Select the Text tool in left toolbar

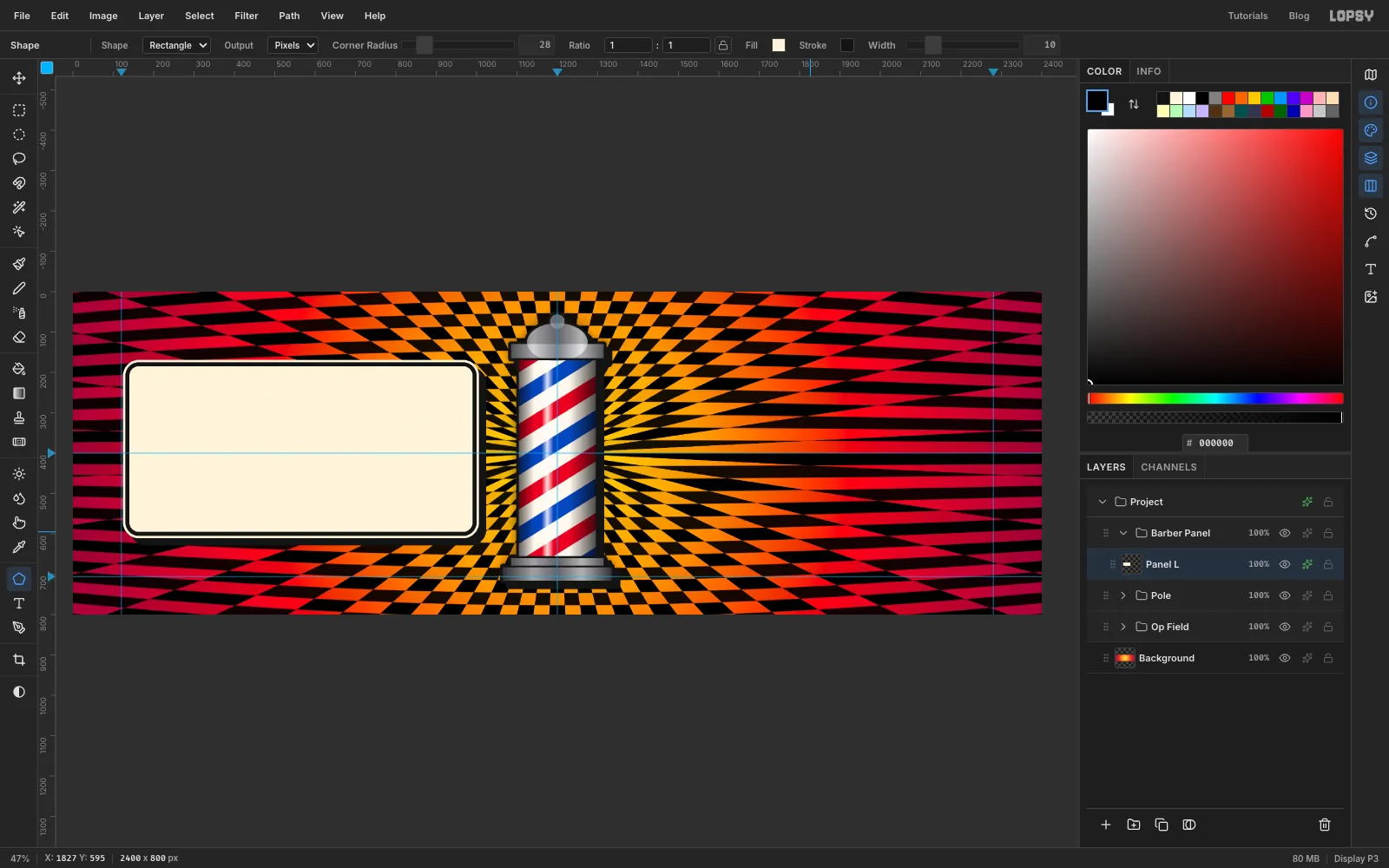[19, 603]
